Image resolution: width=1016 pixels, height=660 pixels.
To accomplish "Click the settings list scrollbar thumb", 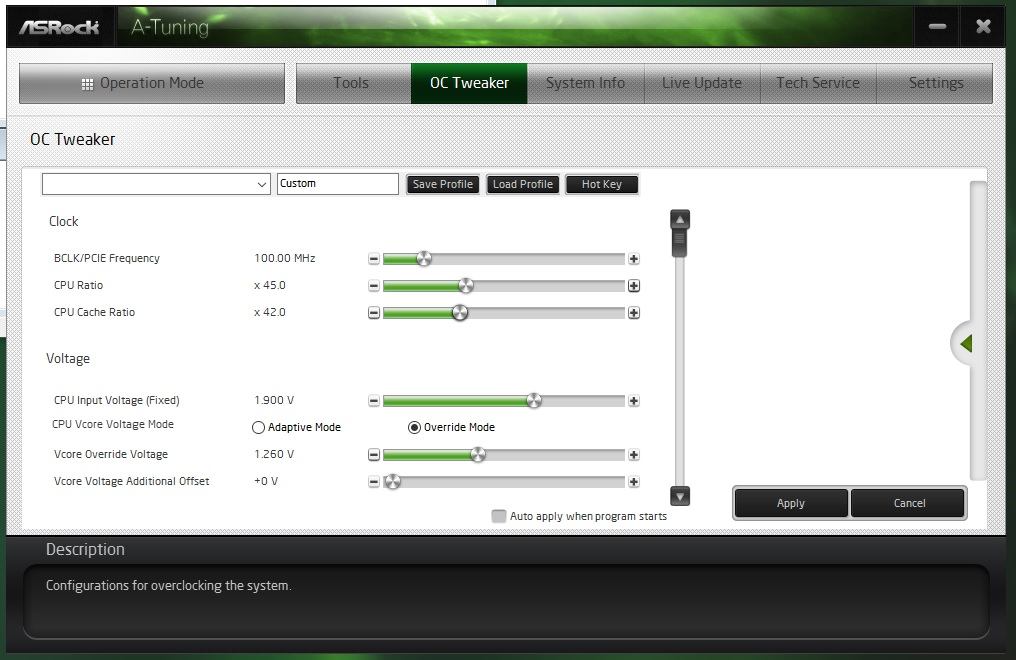I will click(680, 244).
